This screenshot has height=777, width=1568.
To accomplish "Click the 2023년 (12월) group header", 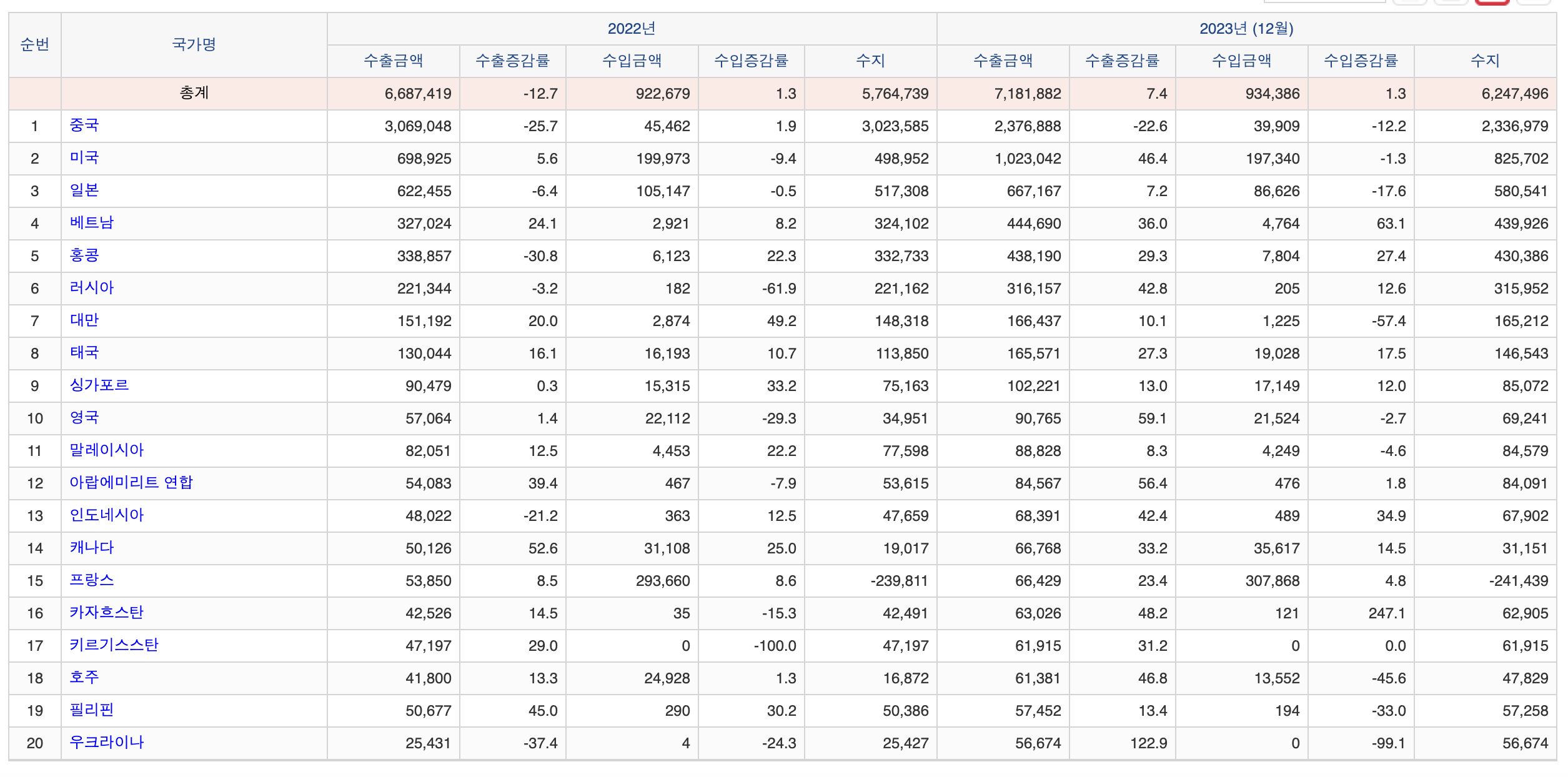I will [1247, 29].
